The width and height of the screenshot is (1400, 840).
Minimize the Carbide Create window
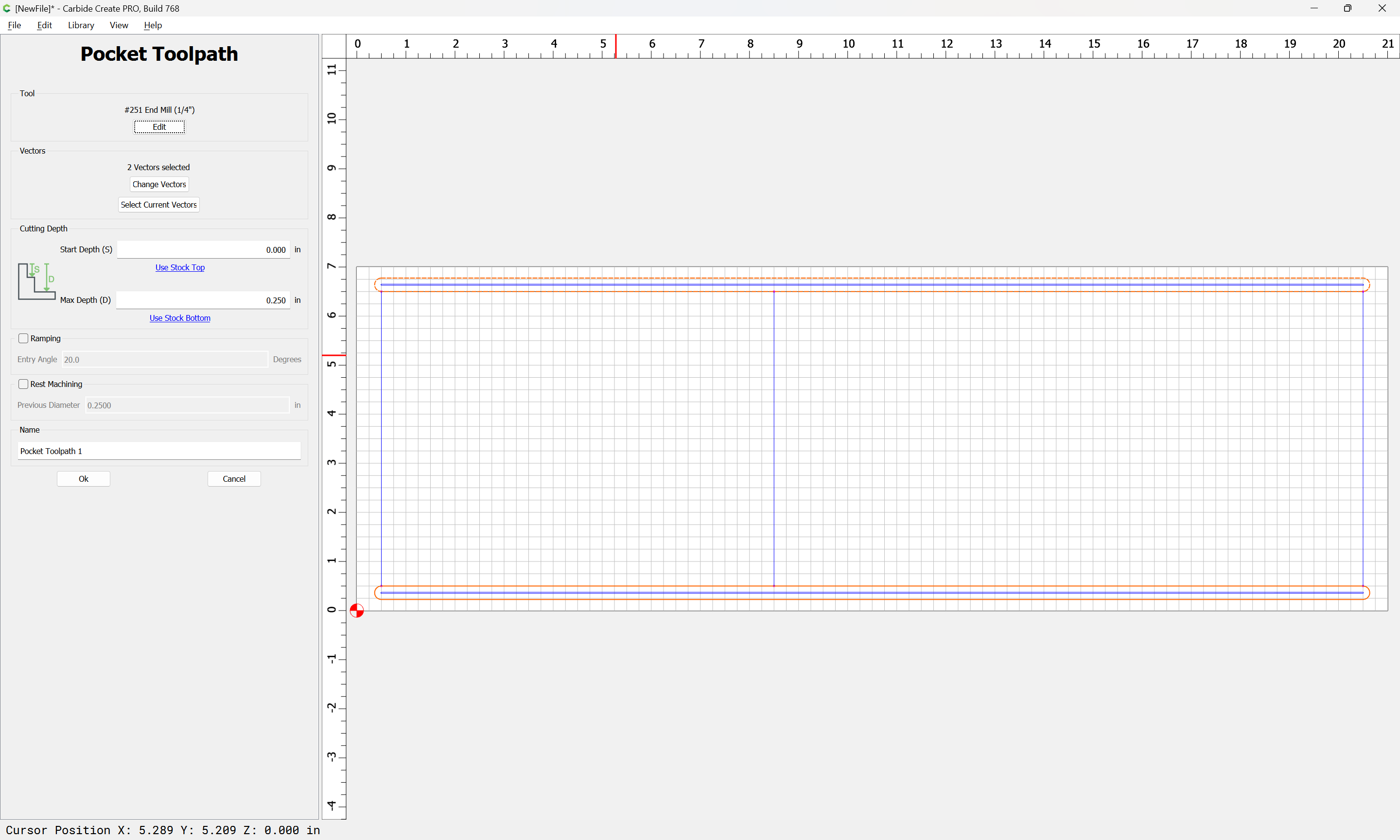1314,8
